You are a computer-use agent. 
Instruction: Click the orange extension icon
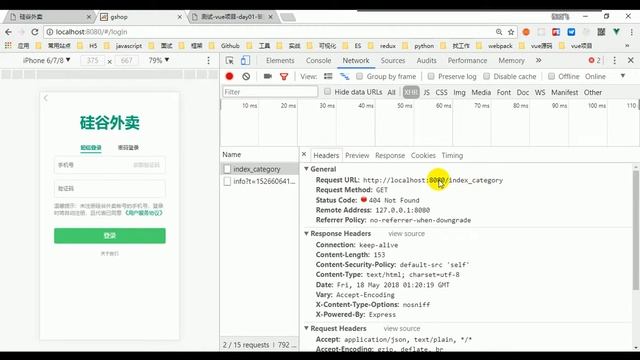tap(526, 32)
